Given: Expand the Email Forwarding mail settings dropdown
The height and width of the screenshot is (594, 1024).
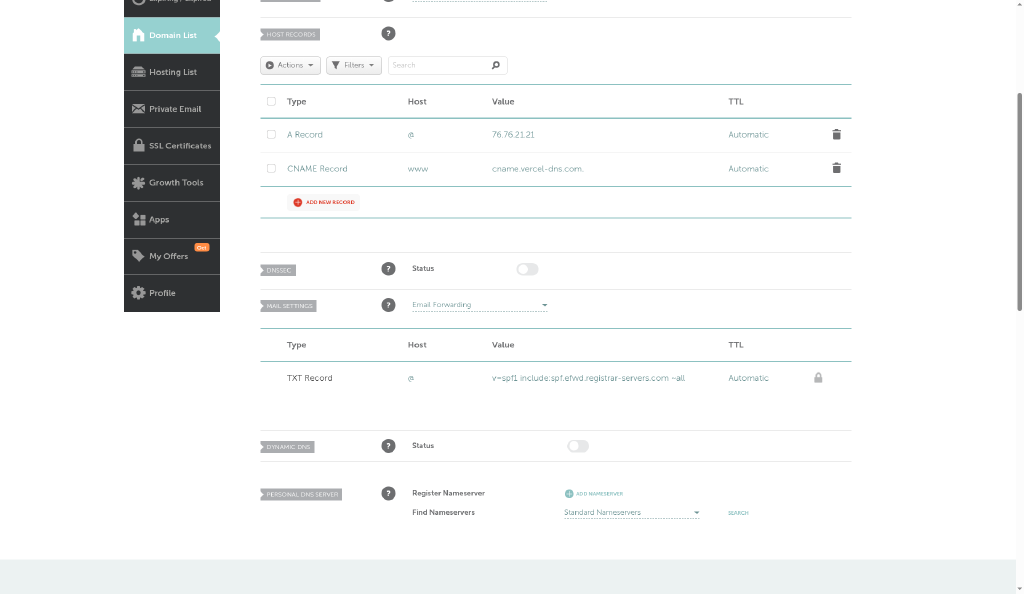Looking at the screenshot, I should click(479, 305).
